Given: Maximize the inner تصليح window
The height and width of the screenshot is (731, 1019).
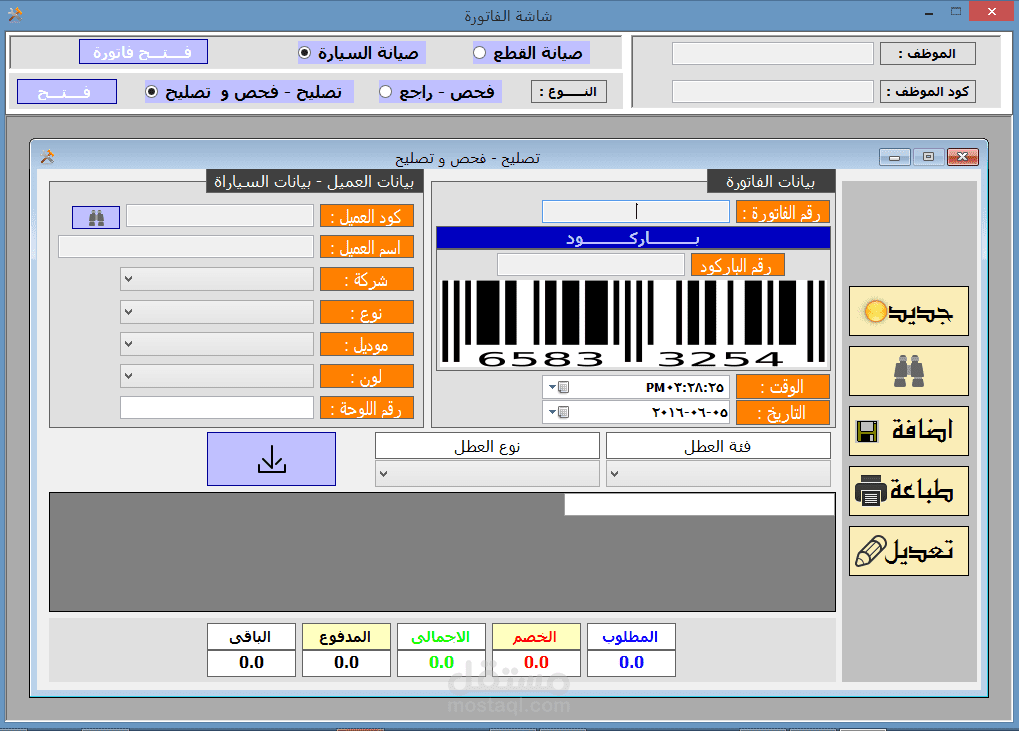Looking at the screenshot, I should [929, 157].
